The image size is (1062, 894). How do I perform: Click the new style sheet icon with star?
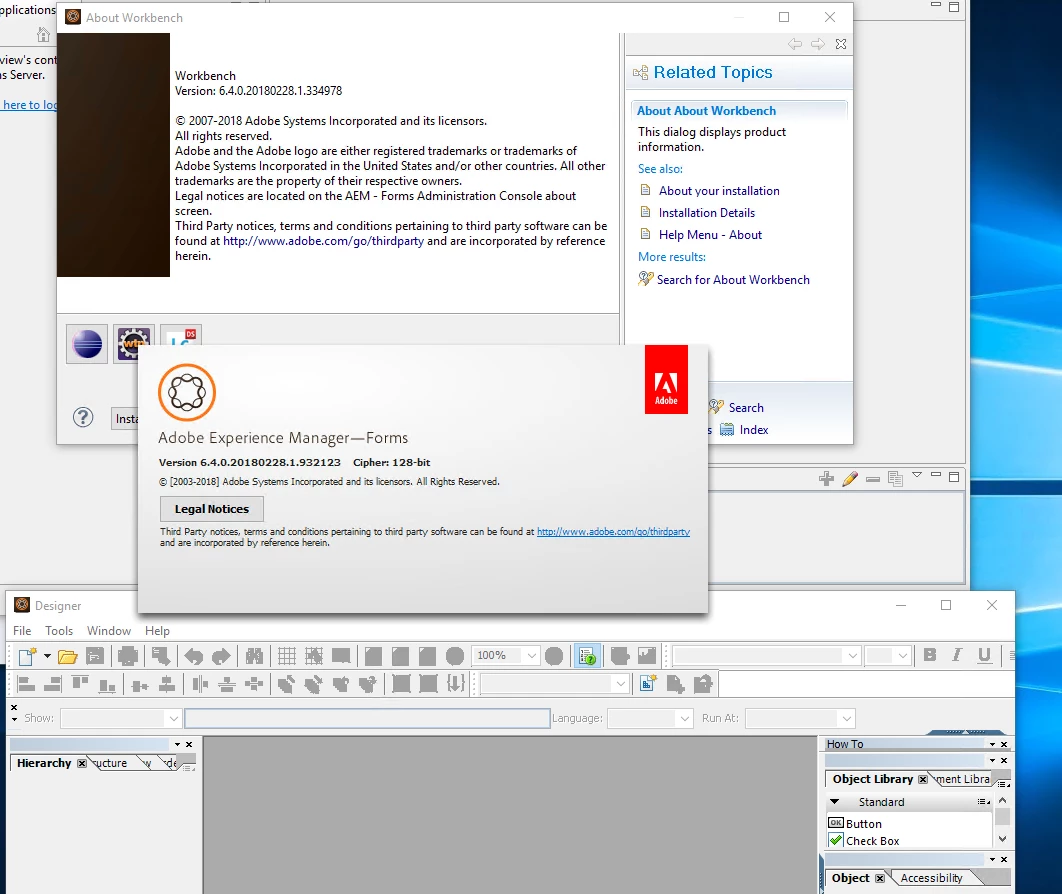(x=647, y=683)
